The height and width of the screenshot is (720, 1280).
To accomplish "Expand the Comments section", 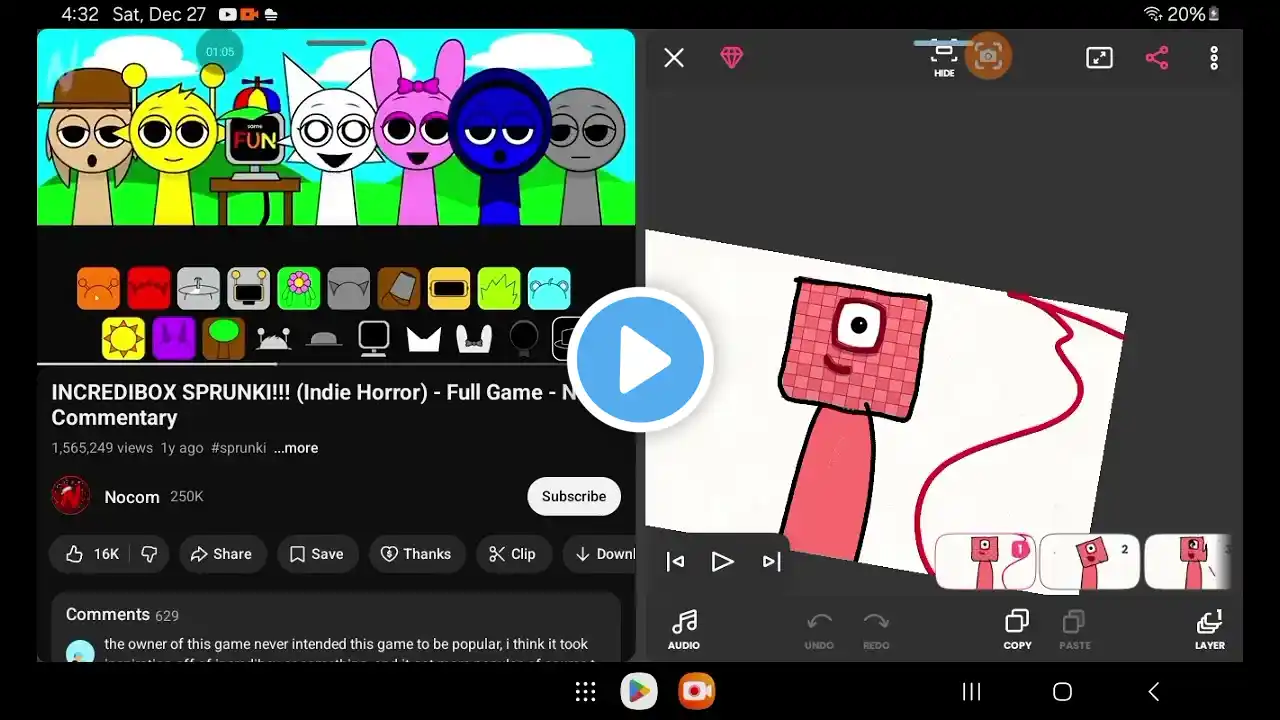I will [336, 626].
